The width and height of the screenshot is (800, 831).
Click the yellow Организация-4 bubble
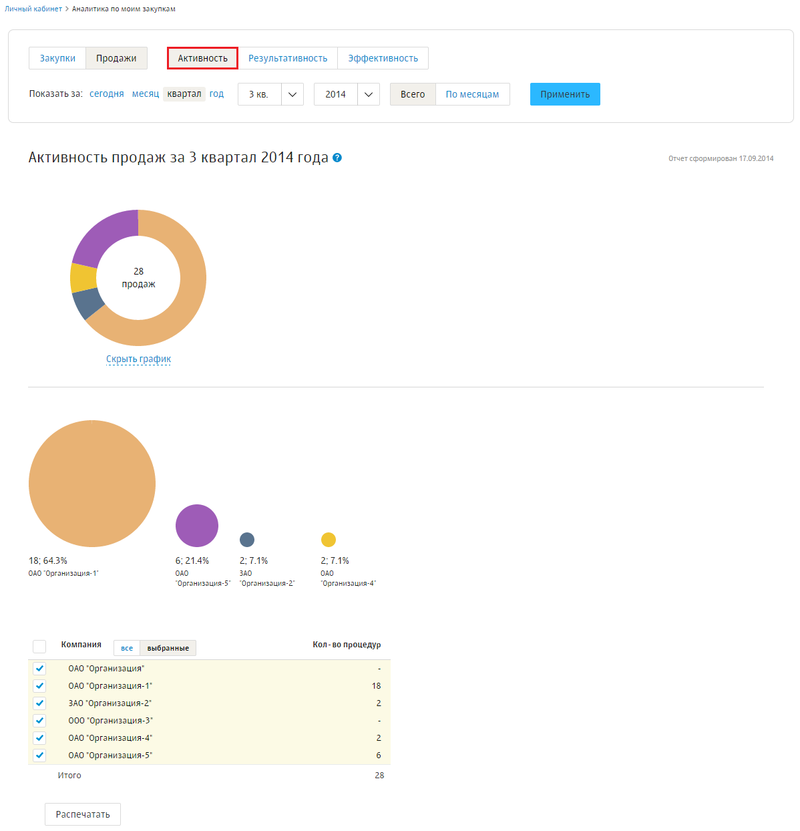pos(328,539)
